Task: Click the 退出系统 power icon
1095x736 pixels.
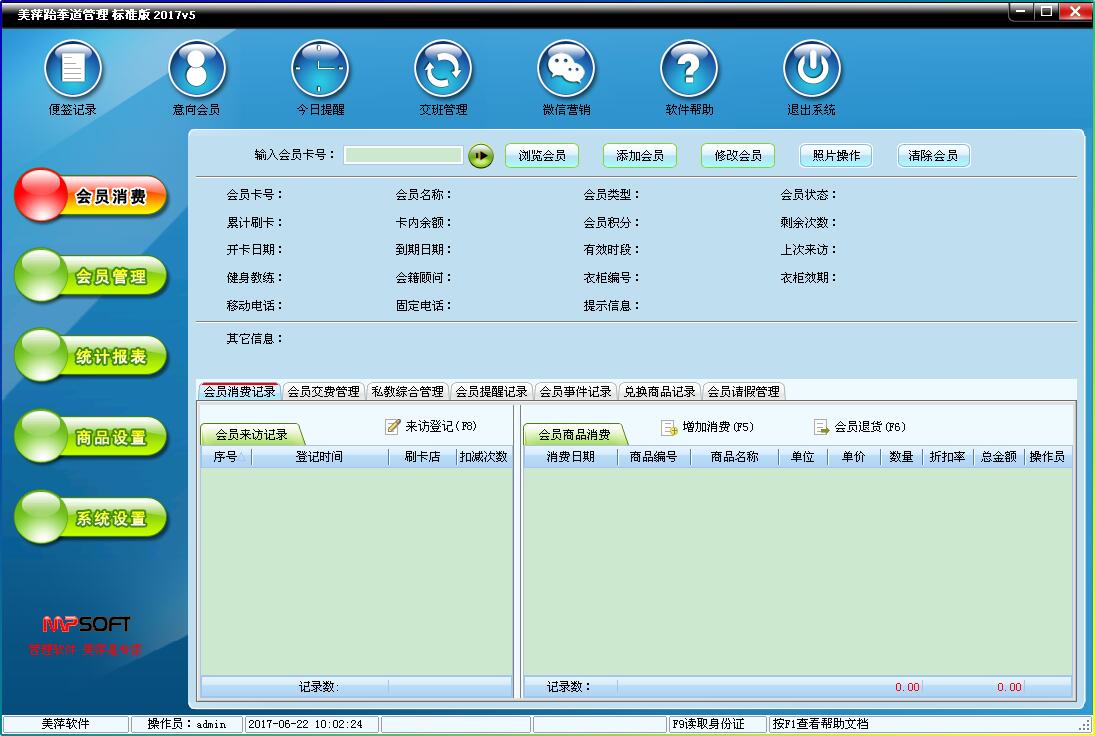Action: click(811, 68)
